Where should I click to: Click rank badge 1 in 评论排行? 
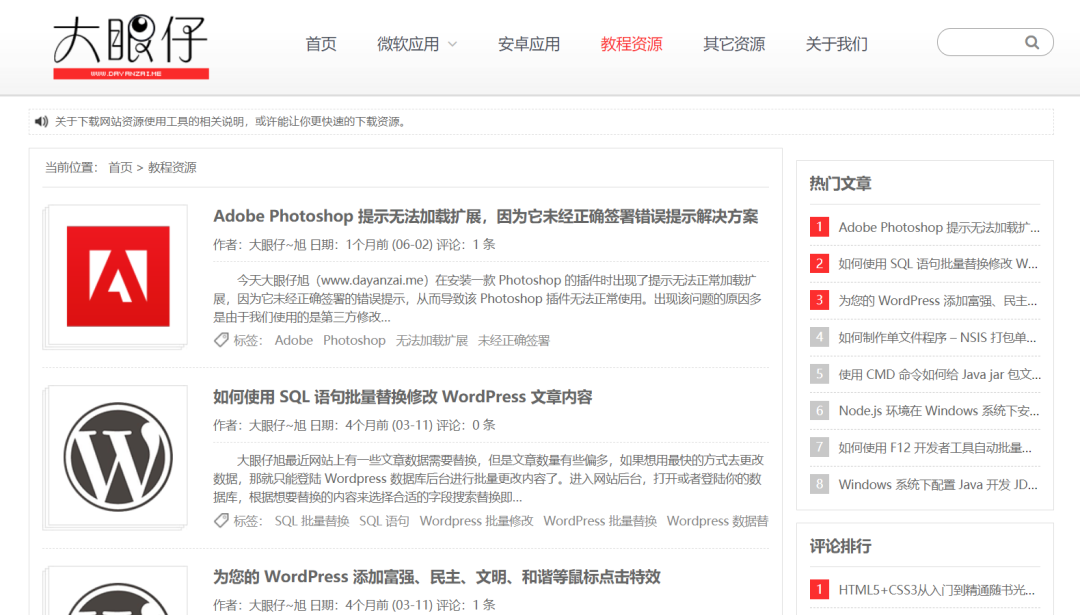click(x=819, y=590)
